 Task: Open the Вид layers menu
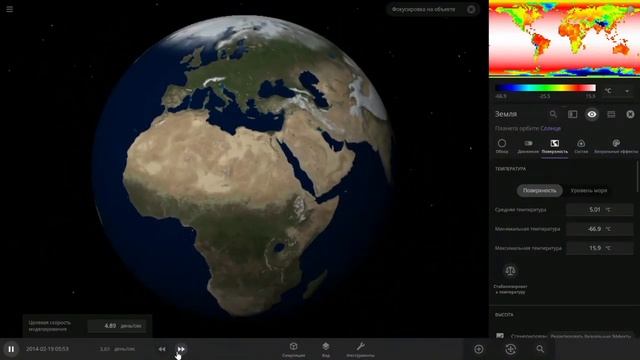pyautogui.click(x=326, y=350)
